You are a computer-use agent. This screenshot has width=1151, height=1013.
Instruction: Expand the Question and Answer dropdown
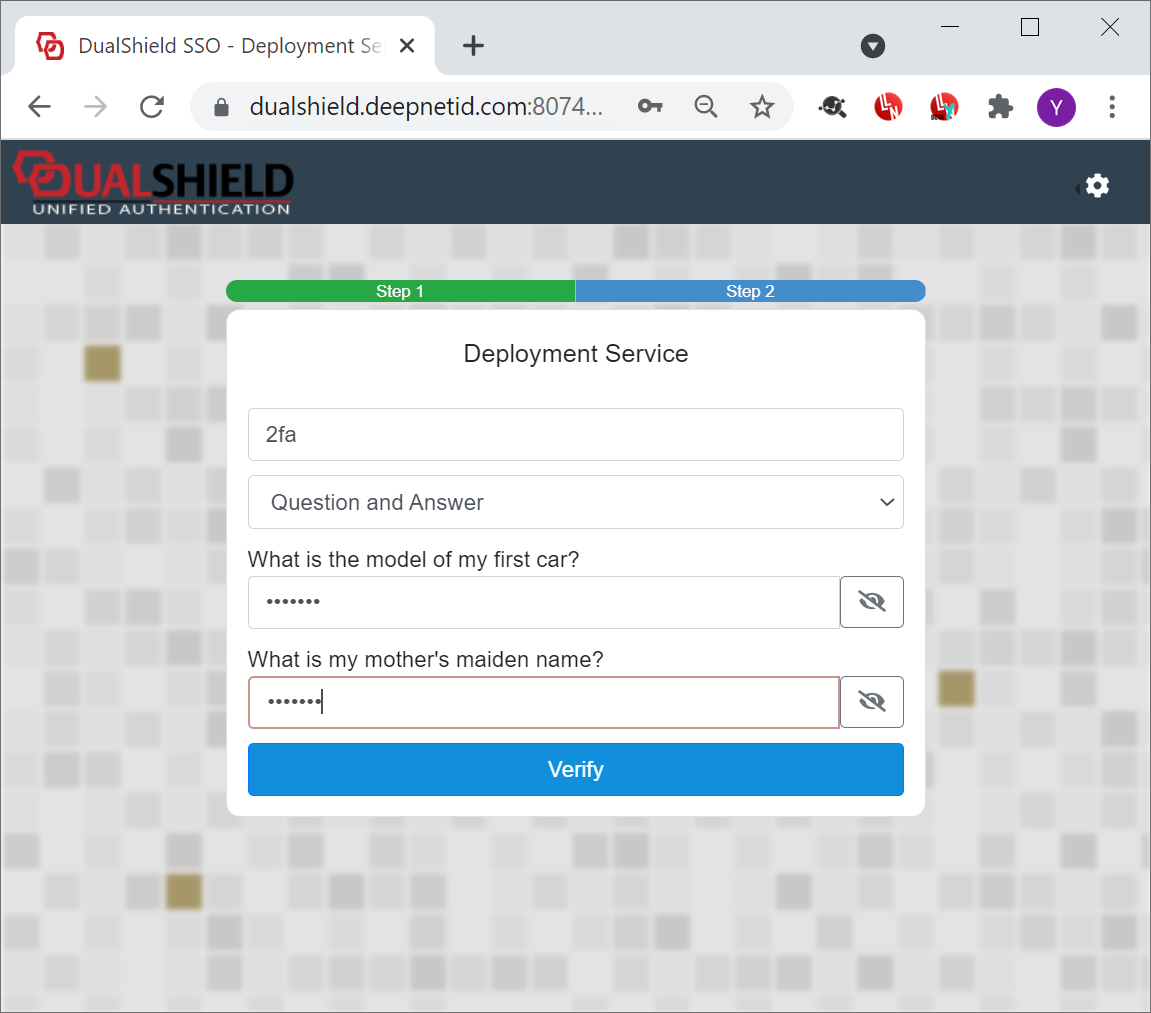[575, 502]
